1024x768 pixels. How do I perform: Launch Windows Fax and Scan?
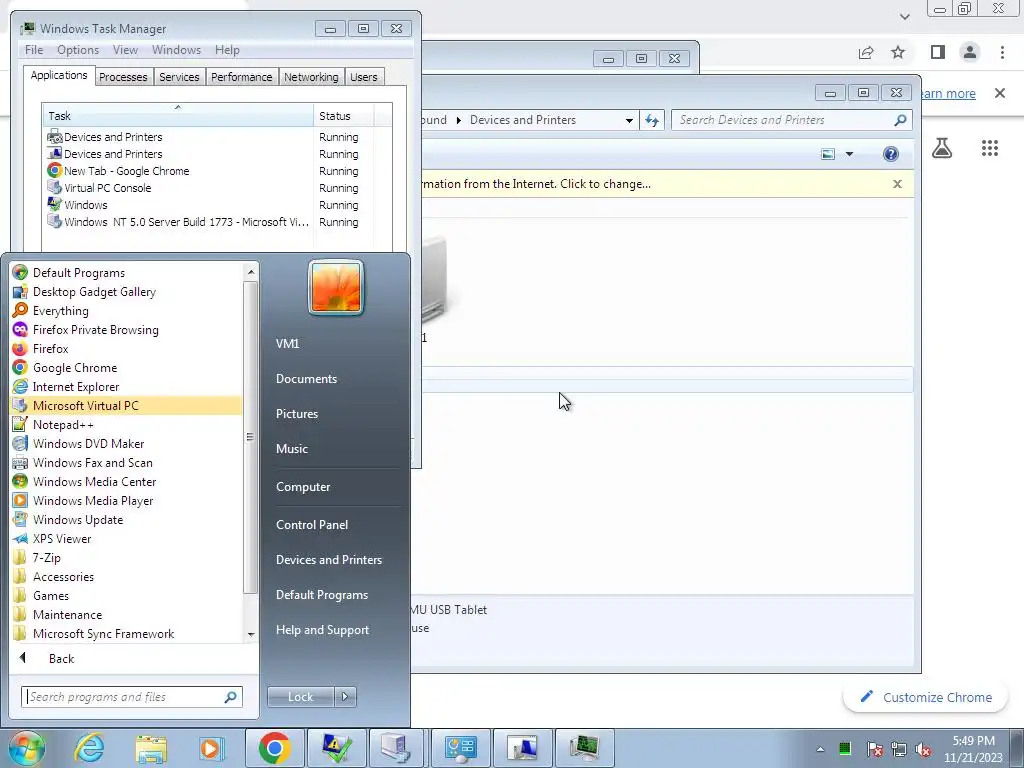[93, 462]
